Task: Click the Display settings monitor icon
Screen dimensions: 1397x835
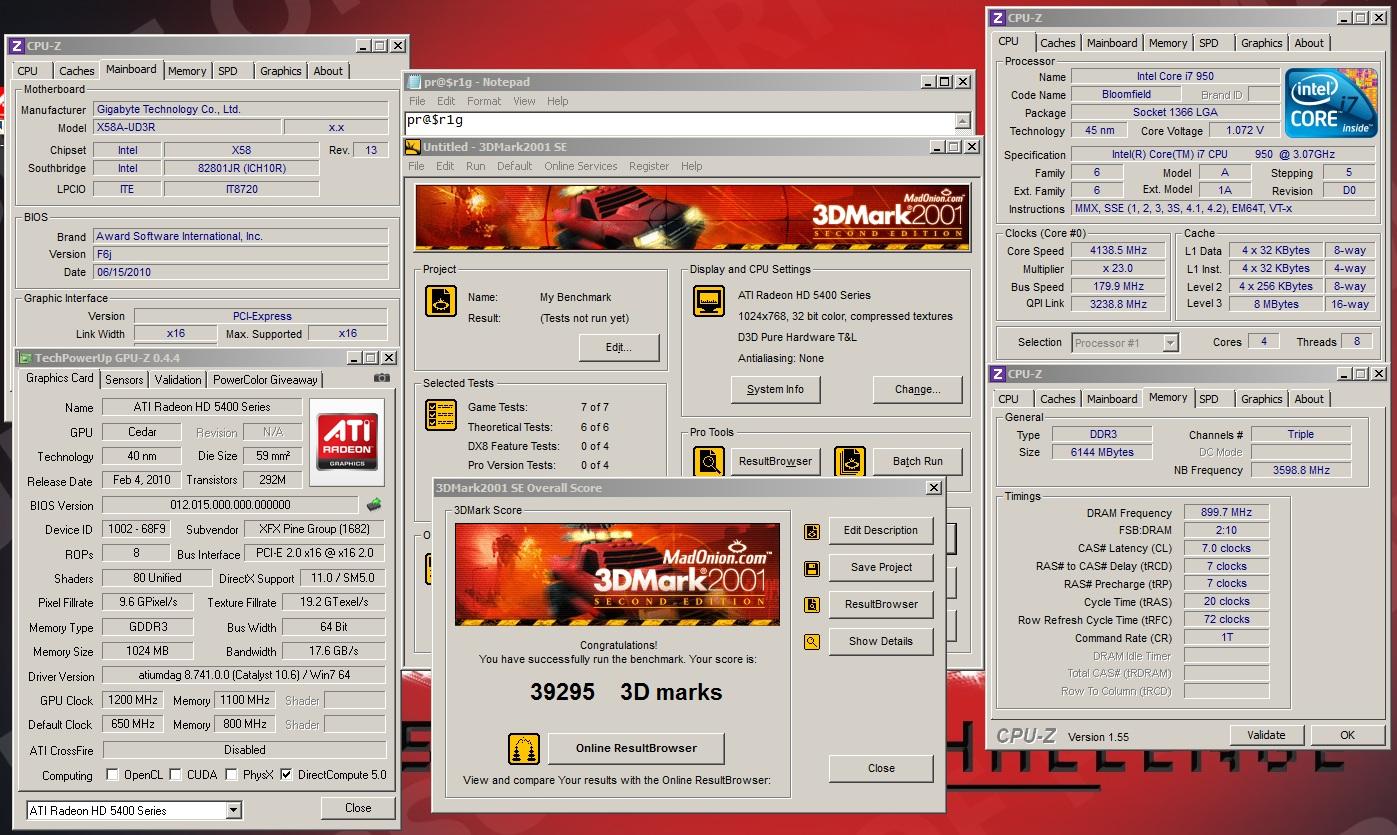Action: [709, 301]
